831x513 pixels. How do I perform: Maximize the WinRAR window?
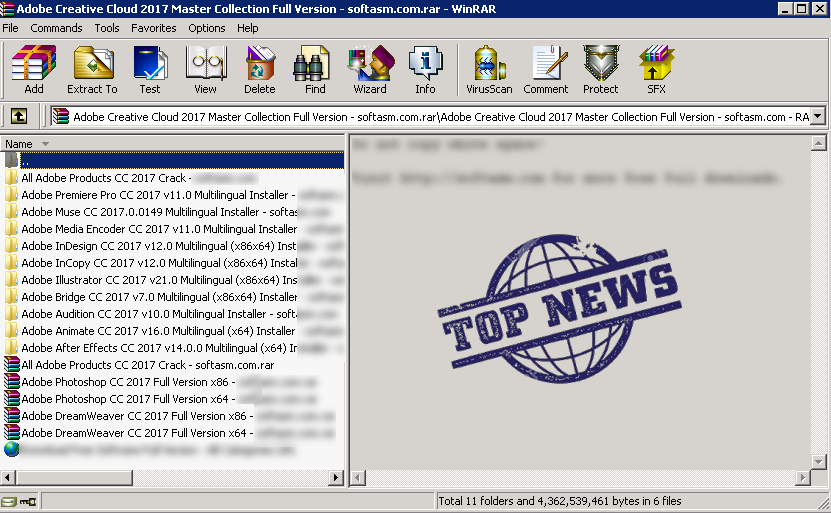802,8
